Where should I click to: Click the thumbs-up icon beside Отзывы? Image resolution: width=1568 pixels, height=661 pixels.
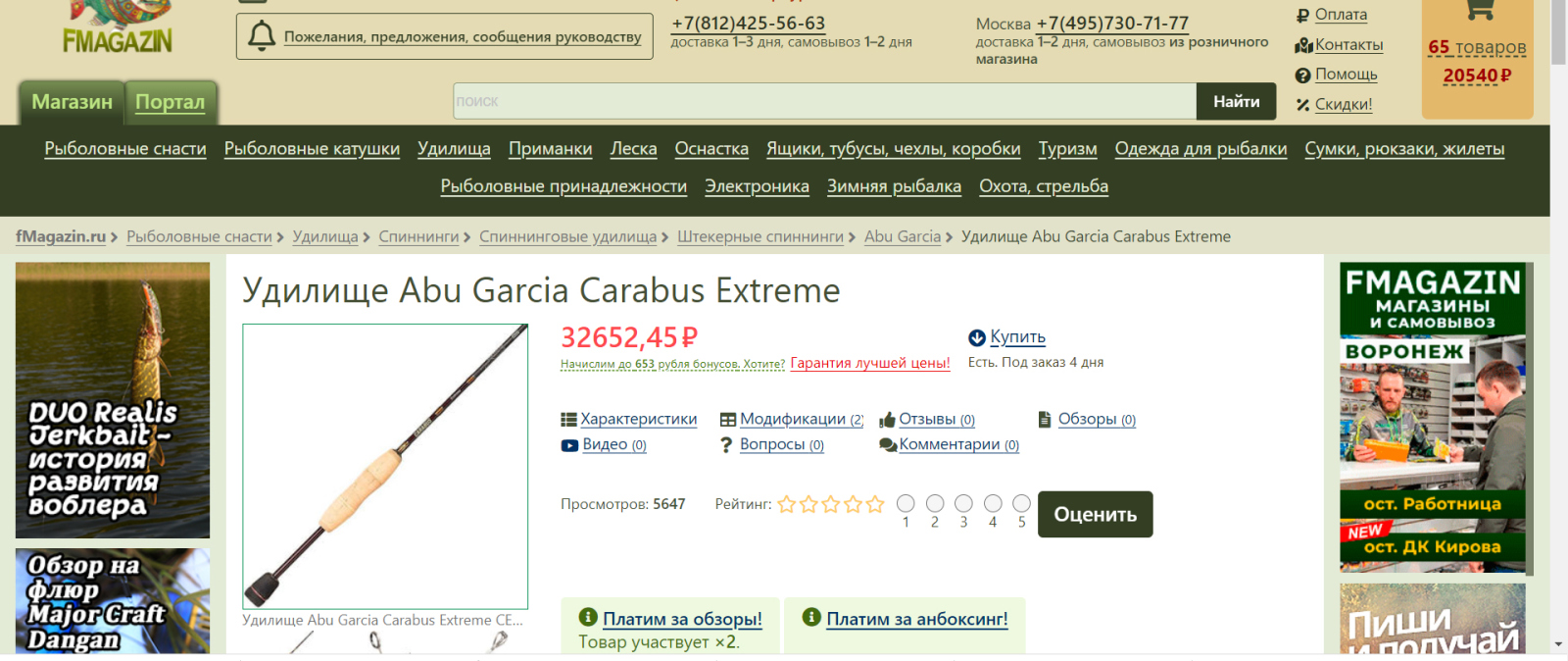tap(888, 420)
